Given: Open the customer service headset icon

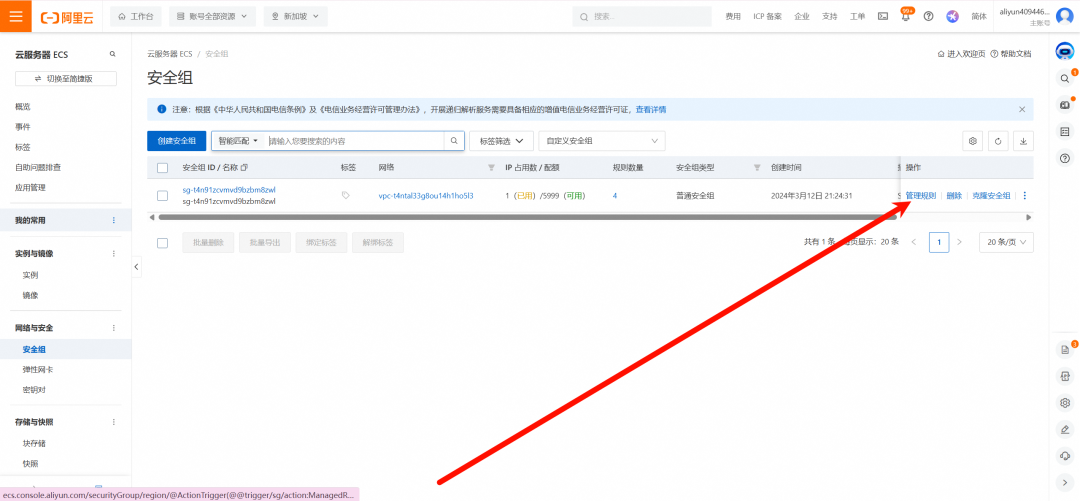Looking at the screenshot, I should click(1066, 456).
